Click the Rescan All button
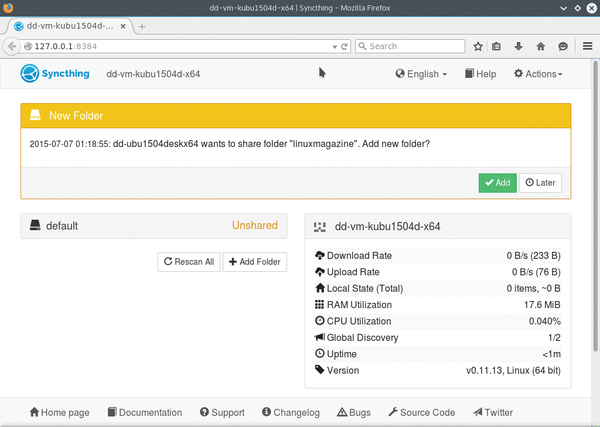 point(189,262)
